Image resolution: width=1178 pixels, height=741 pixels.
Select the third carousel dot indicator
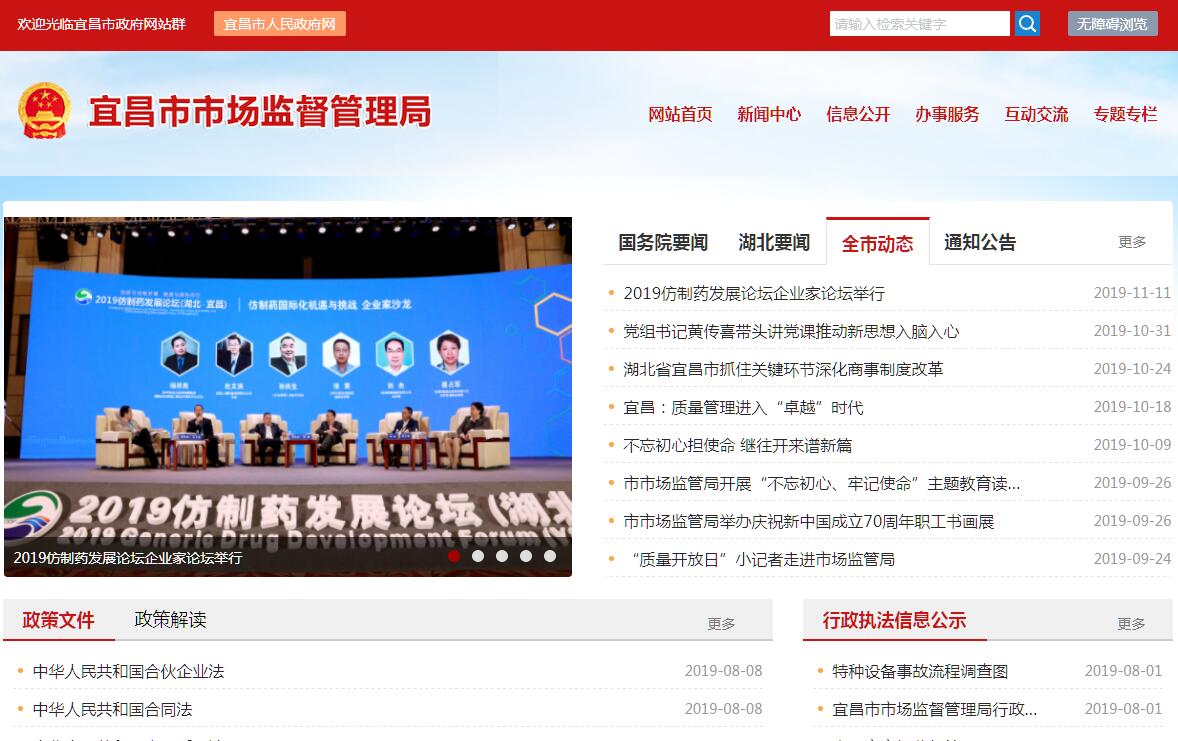point(502,556)
